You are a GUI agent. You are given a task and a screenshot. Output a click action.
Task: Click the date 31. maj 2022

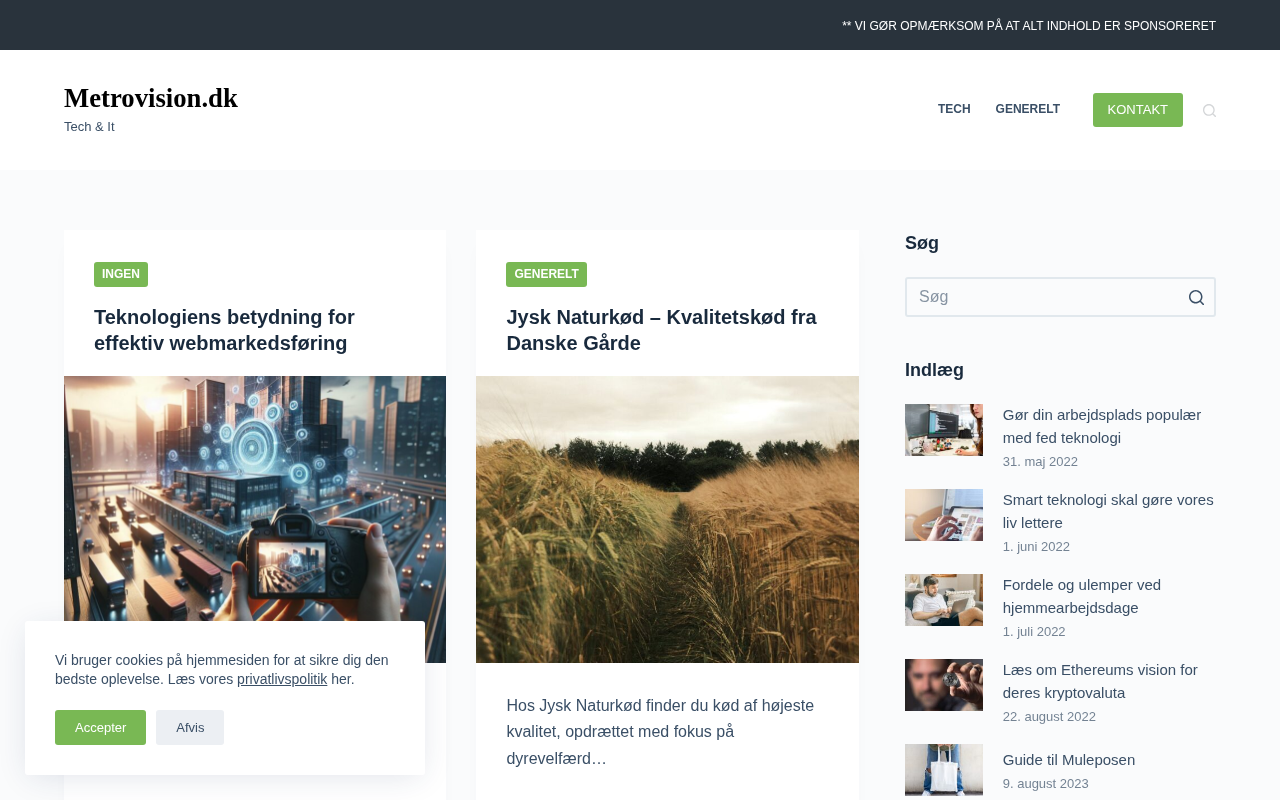tap(1040, 462)
